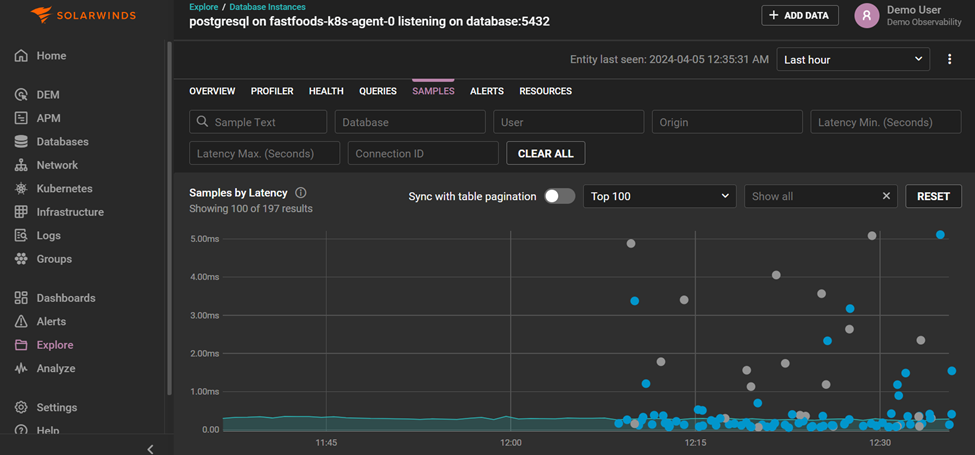Click the ADD DATA button
Viewport: 975px width, 455px height.
point(800,16)
